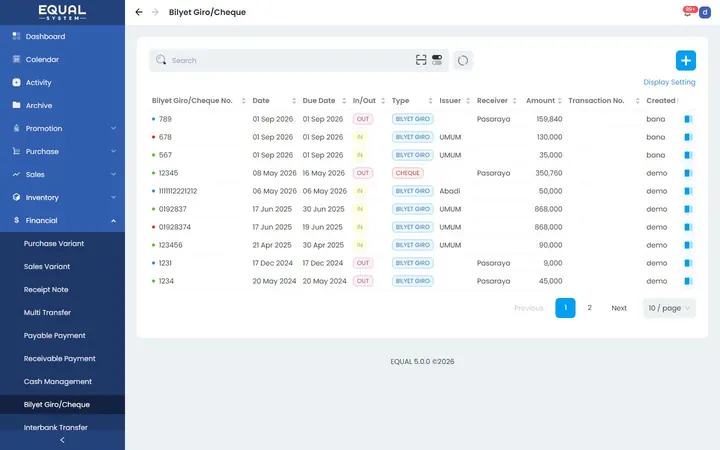The height and width of the screenshot is (450, 720).
Task: Open the detail icon for row 12345
Action: [x=688, y=173]
